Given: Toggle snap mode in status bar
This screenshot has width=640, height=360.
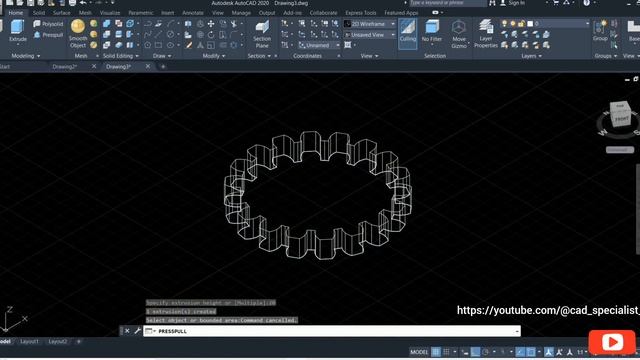Looking at the screenshot, I should click(447, 351).
